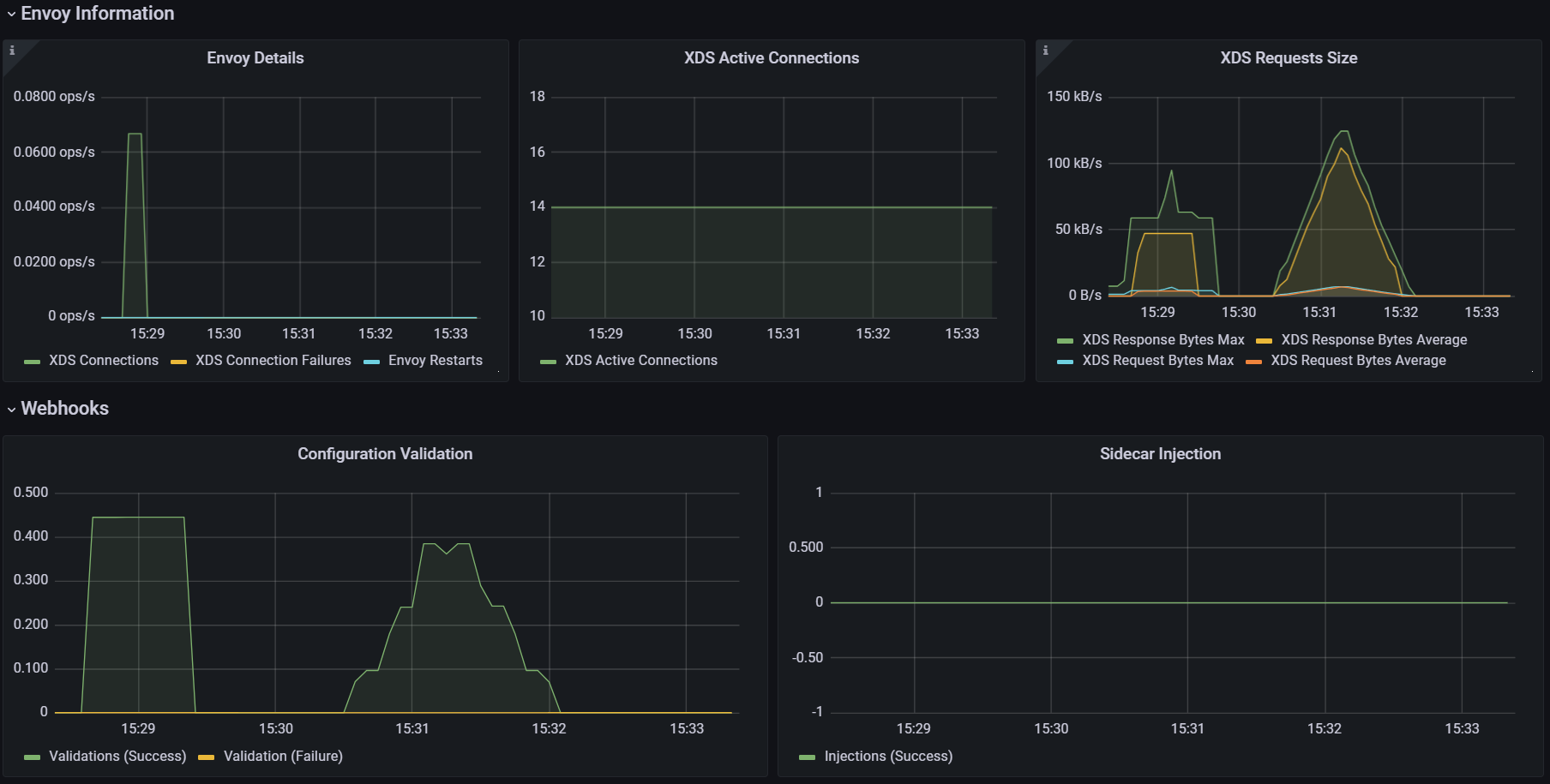Screen dimensions: 1550x784
Task: Select the Validations (Success) legend label
Action: click(x=117, y=757)
